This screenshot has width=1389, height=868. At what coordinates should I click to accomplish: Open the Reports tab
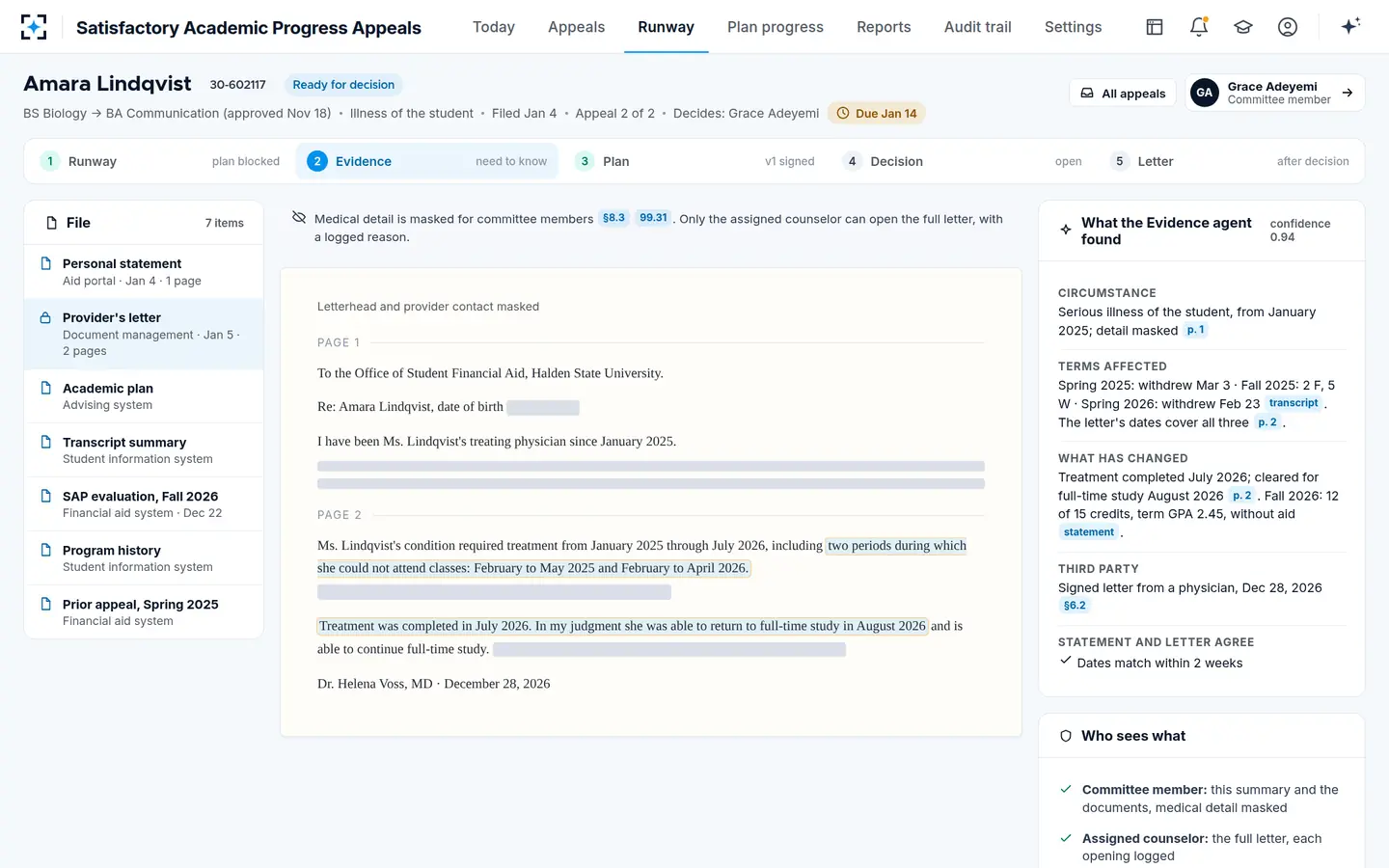click(884, 27)
